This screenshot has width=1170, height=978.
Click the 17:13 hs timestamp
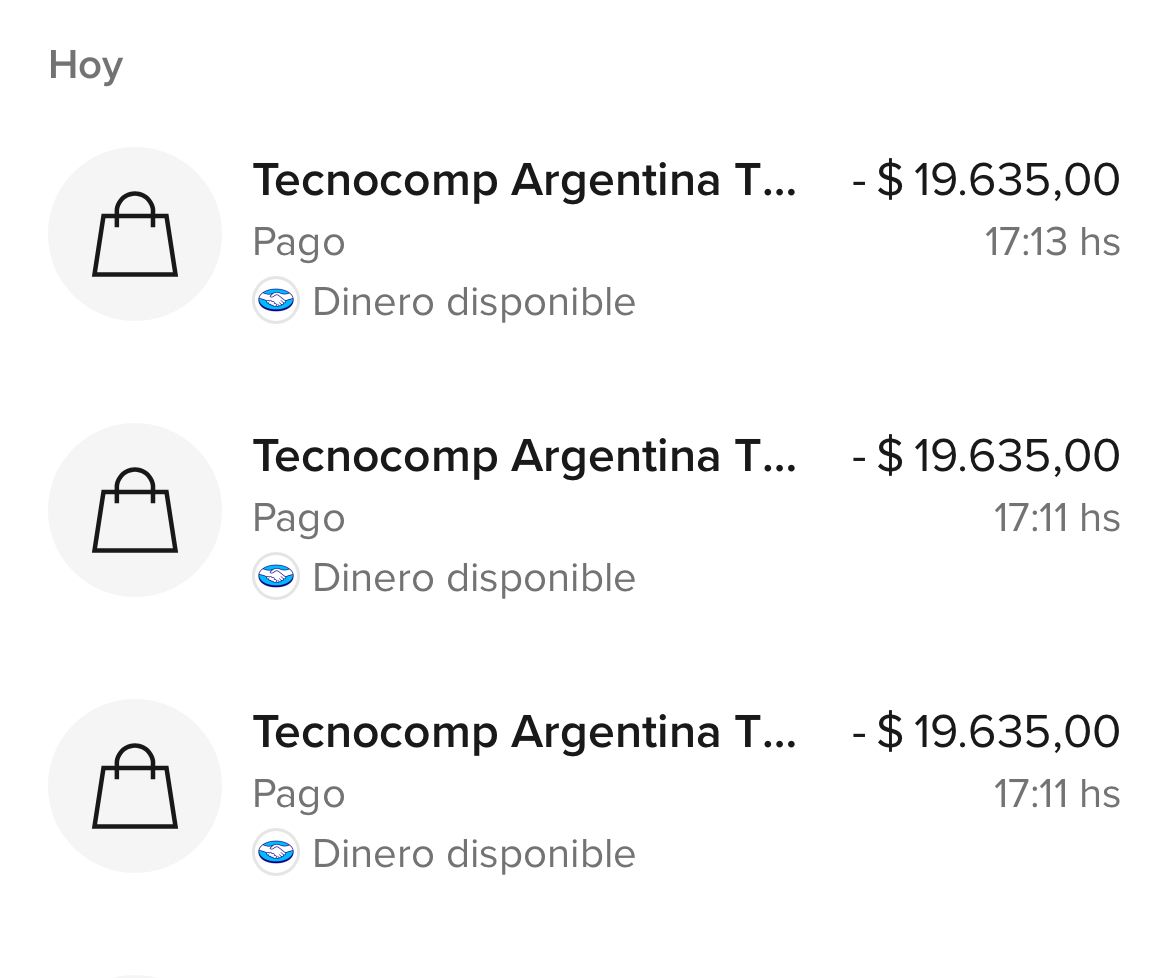pyautogui.click(x=1052, y=243)
